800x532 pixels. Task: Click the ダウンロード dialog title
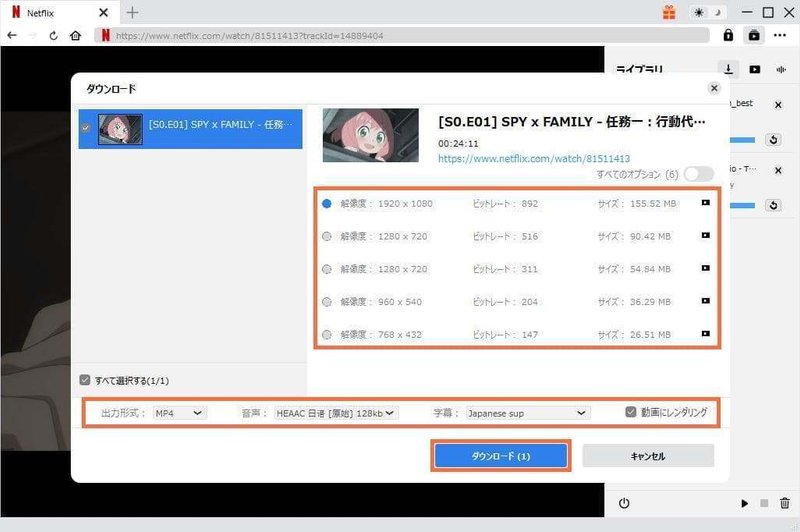[x=111, y=89]
